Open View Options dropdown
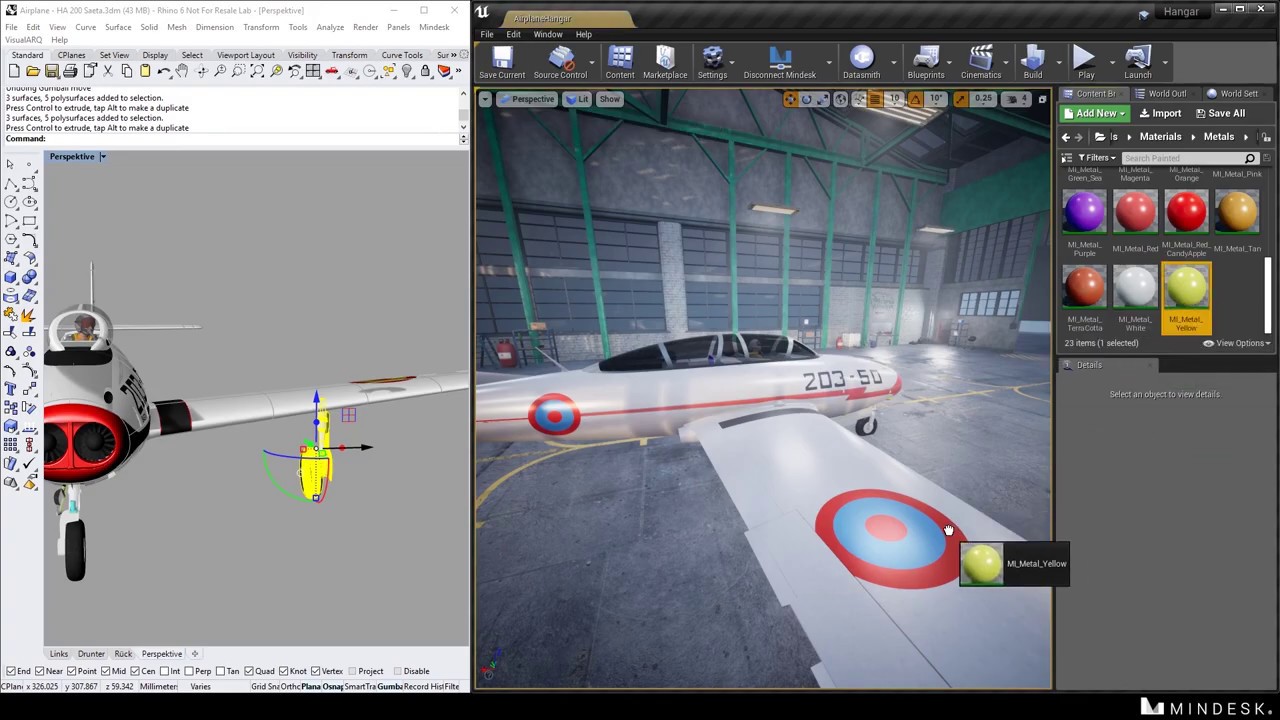The height and width of the screenshot is (720, 1280). (x=1237, y=343)
